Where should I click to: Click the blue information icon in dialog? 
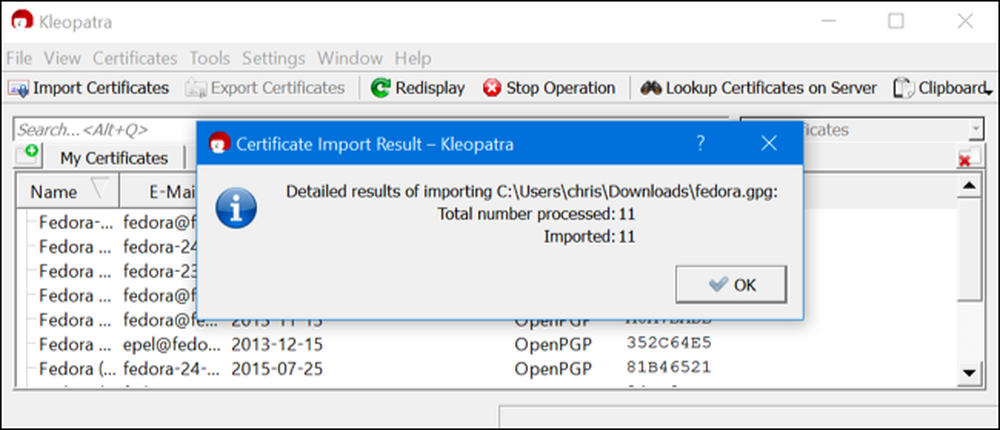pos(236,207)
